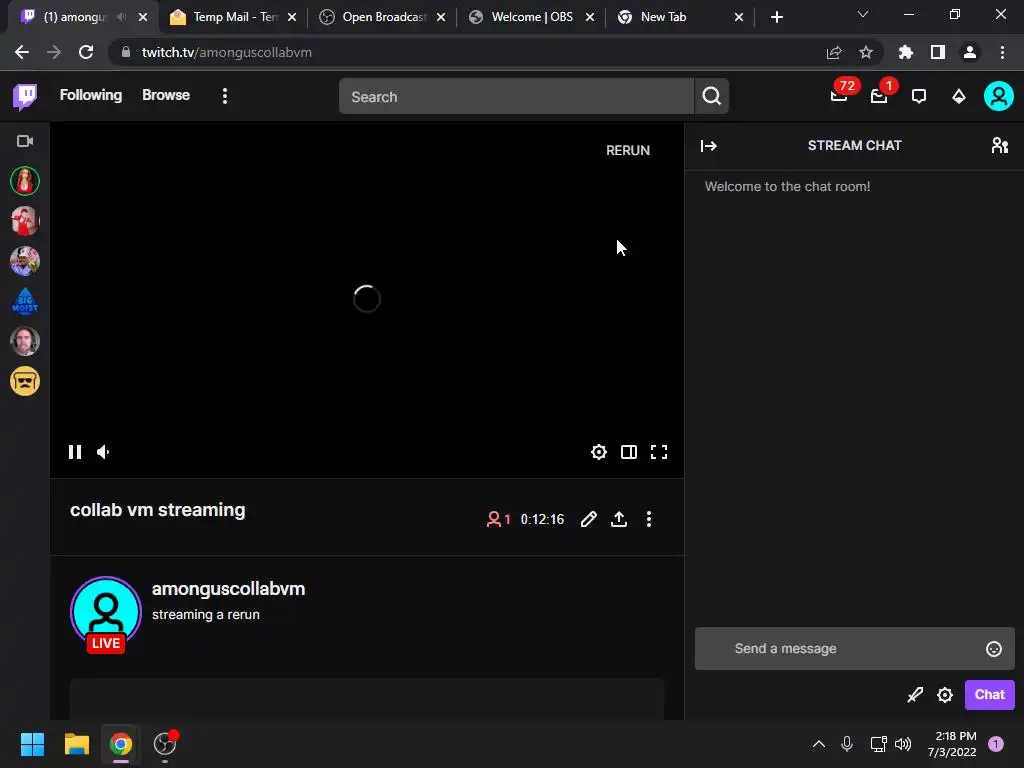Open the taskbar volume speaker icon
Viewport: 1024px width, 768px height.
[903, 744]
